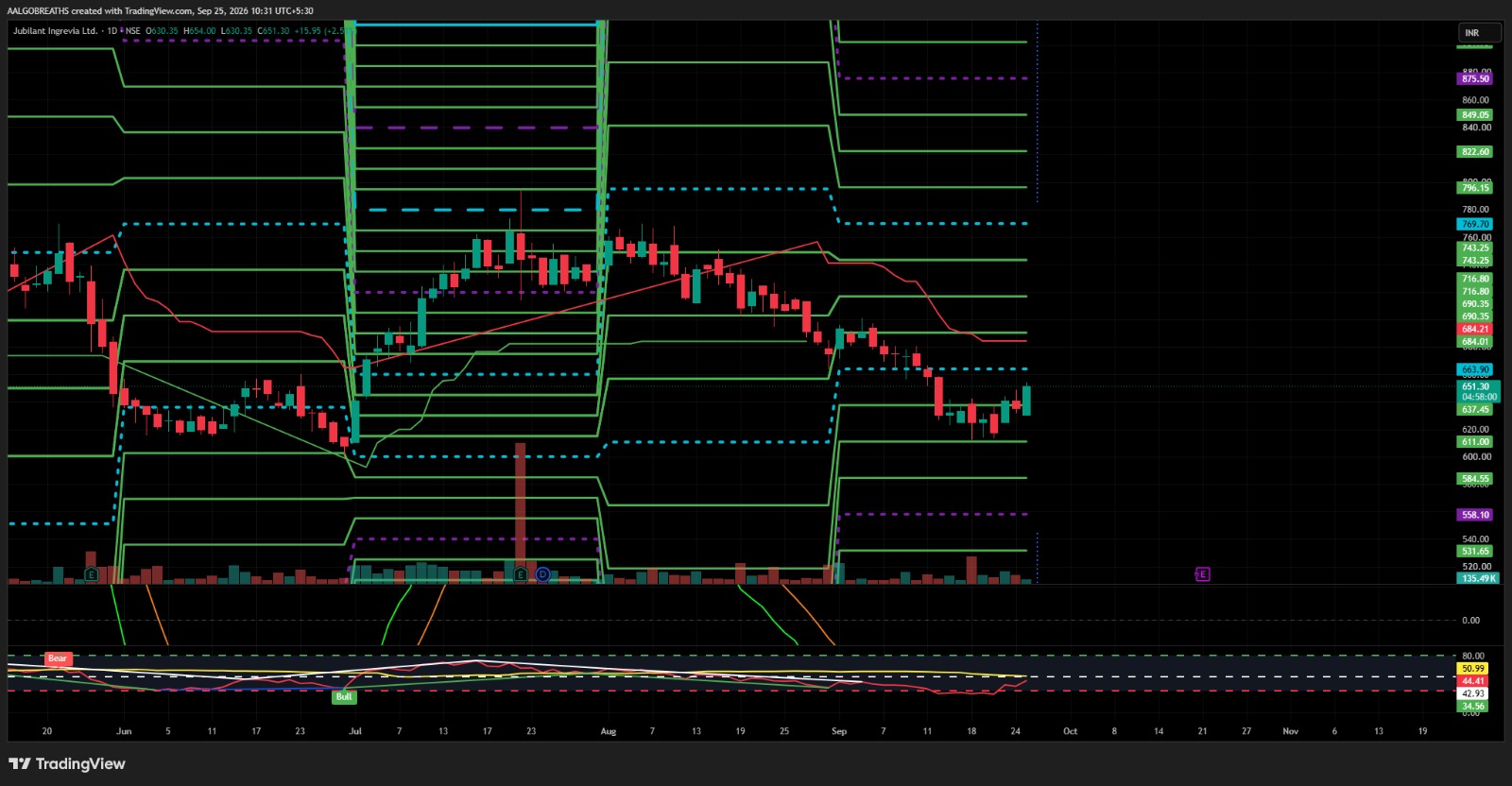Click the 135.49K volume label
Image resolution: width=1512 pixels, height=786 pixels.
click(1478, 578)
